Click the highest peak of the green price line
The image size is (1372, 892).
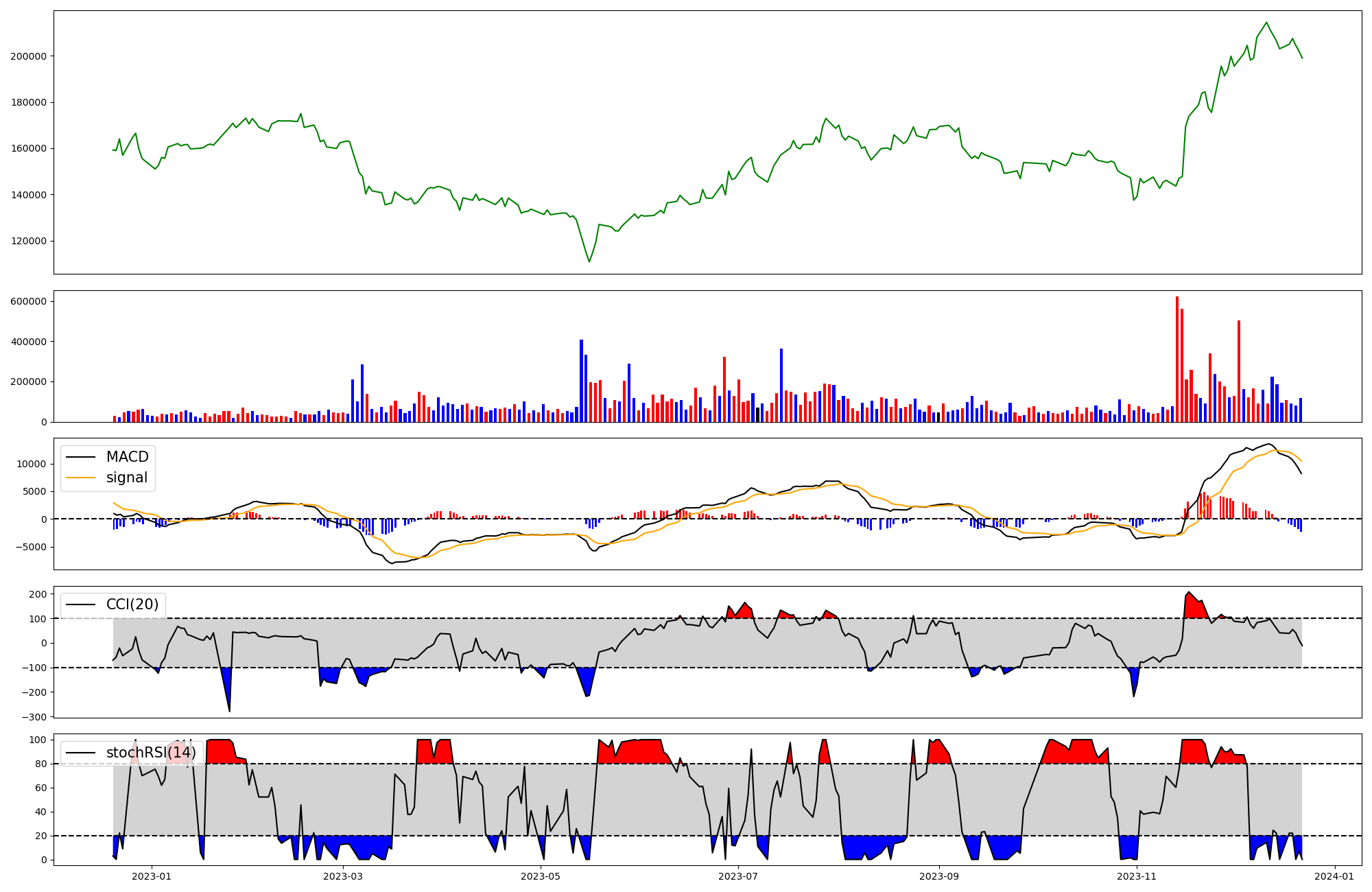point(1266,23)
